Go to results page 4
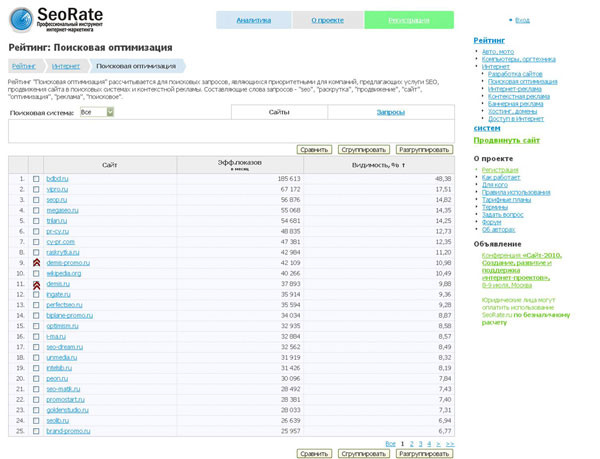The image size is (600, 459). pos(429,444)
